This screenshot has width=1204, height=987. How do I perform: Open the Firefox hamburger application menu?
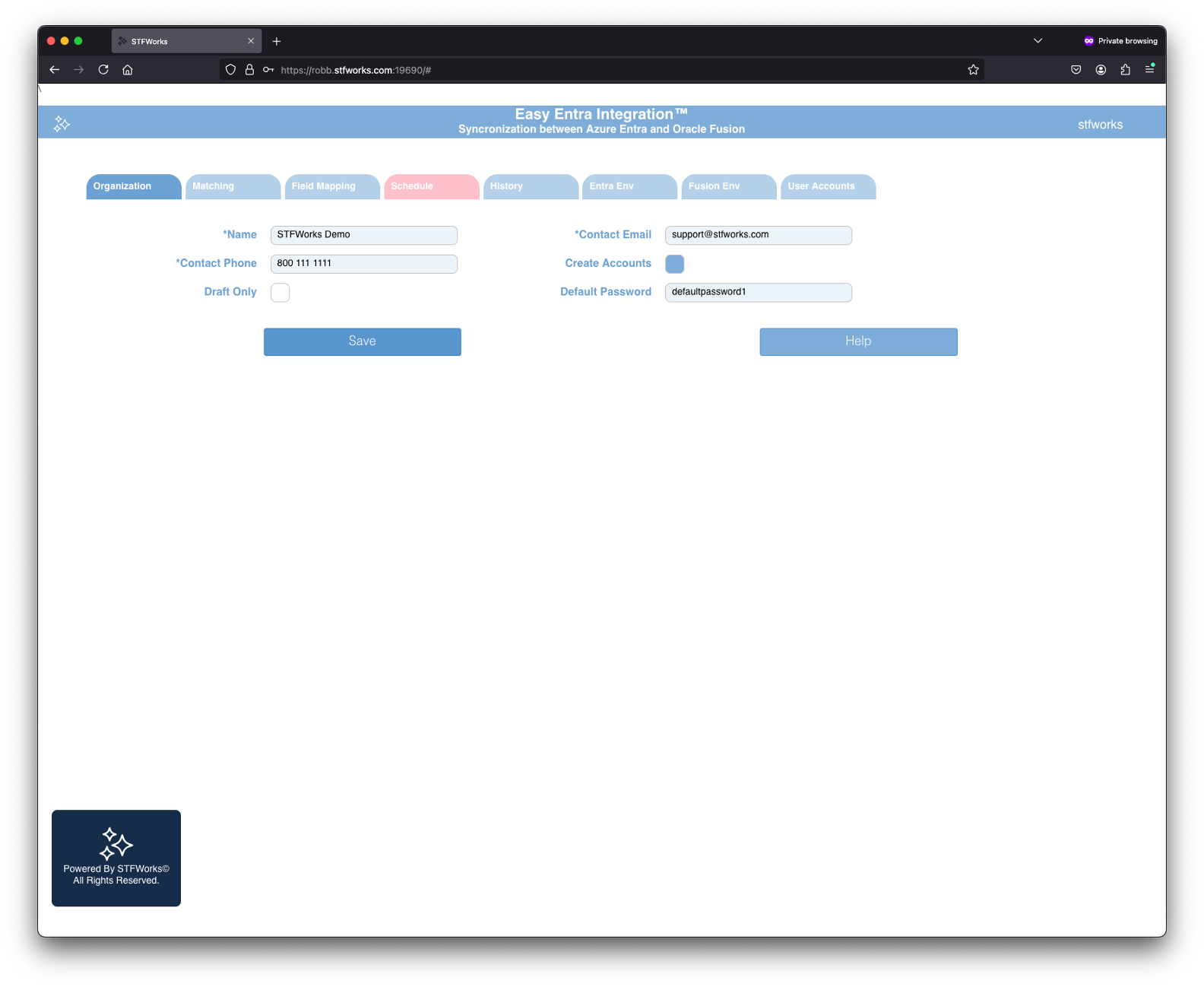point(1149,70)
